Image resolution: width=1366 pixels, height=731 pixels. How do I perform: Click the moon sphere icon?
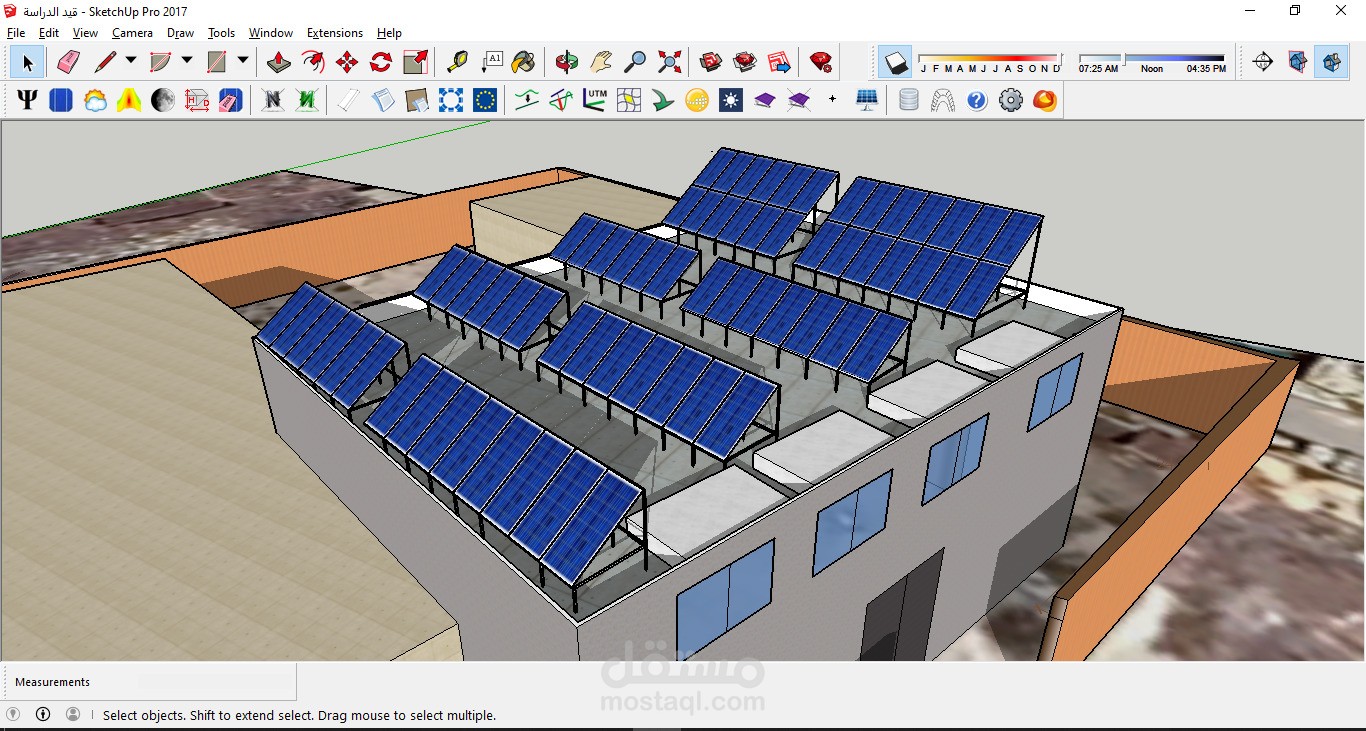(163, 100)
